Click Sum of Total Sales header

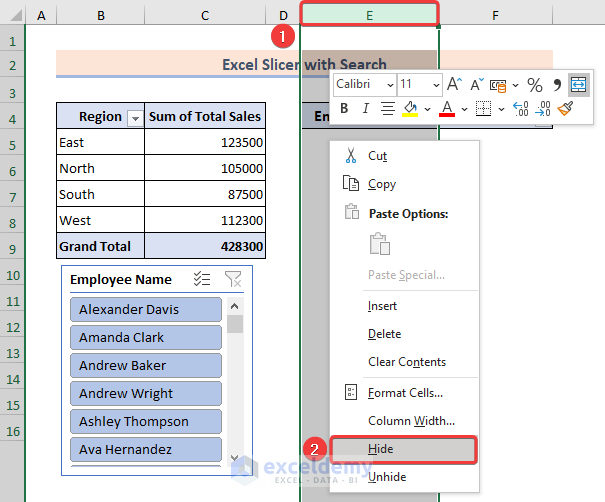point(205,116)
